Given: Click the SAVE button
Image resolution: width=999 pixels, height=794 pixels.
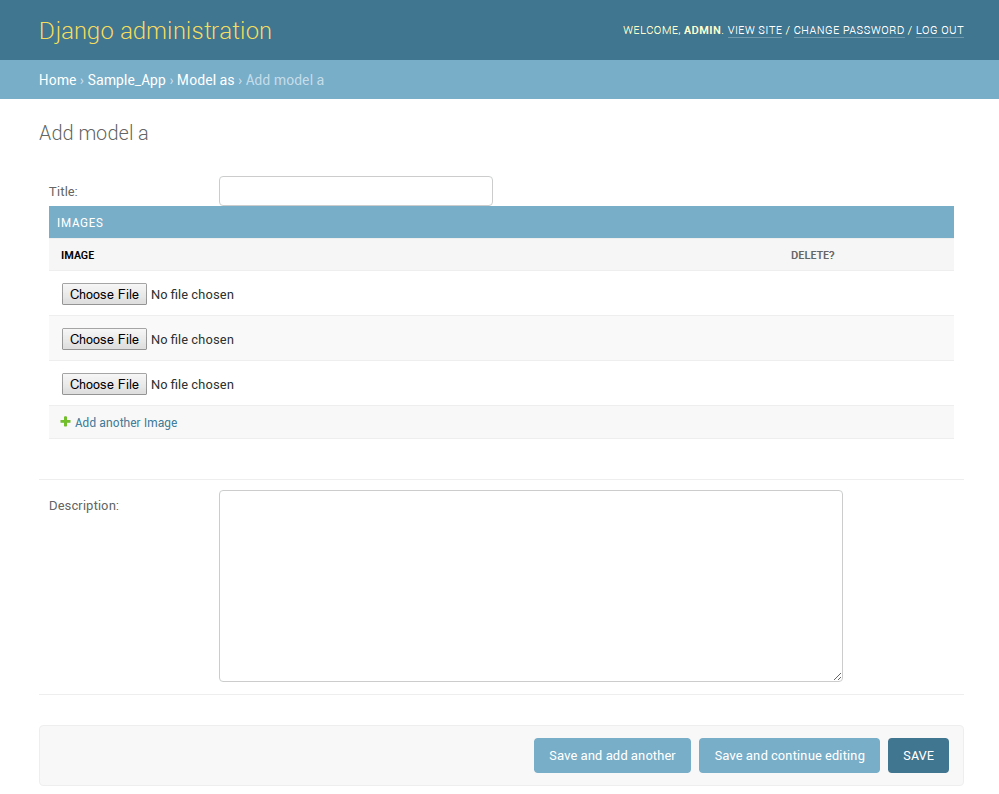Looking at the screenshot, I should [917, 756].
